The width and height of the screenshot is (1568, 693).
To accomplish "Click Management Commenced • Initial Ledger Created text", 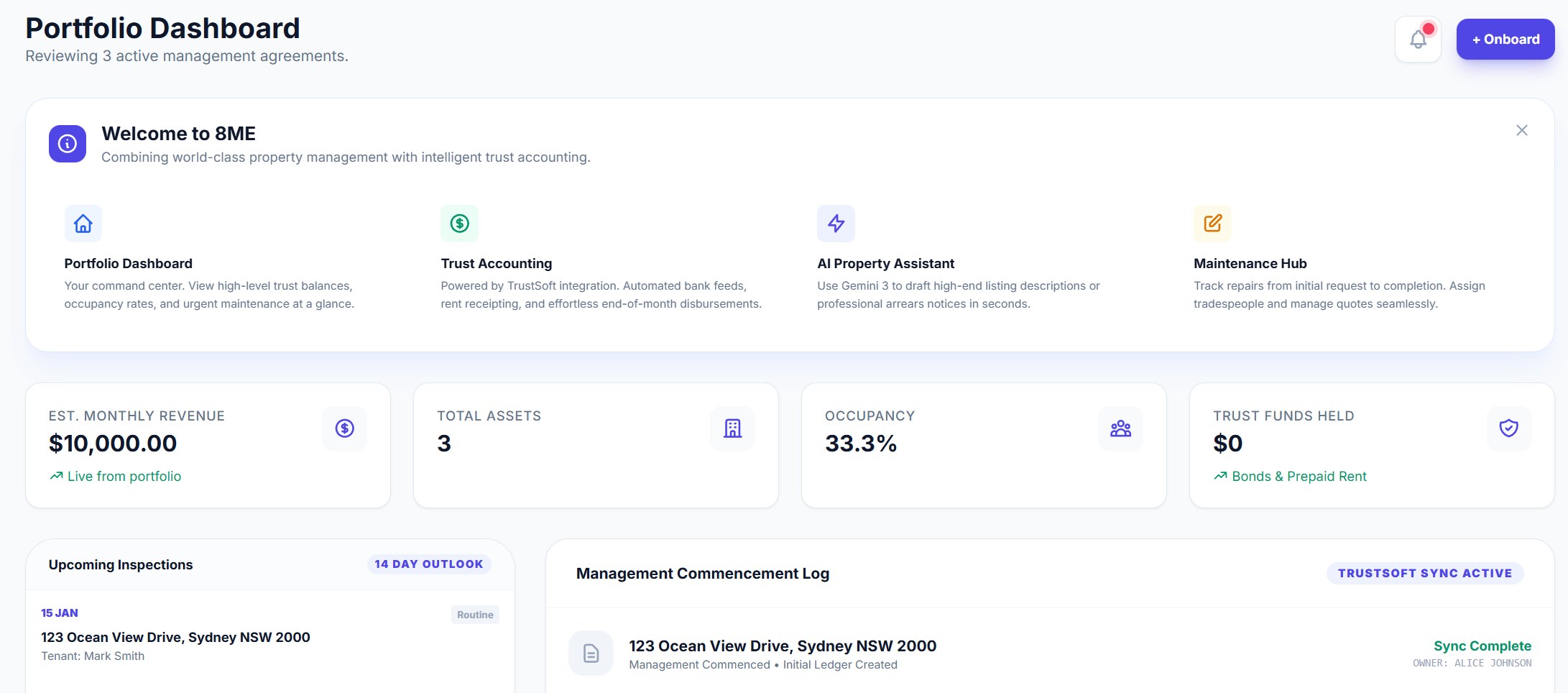I will point(763,664).
